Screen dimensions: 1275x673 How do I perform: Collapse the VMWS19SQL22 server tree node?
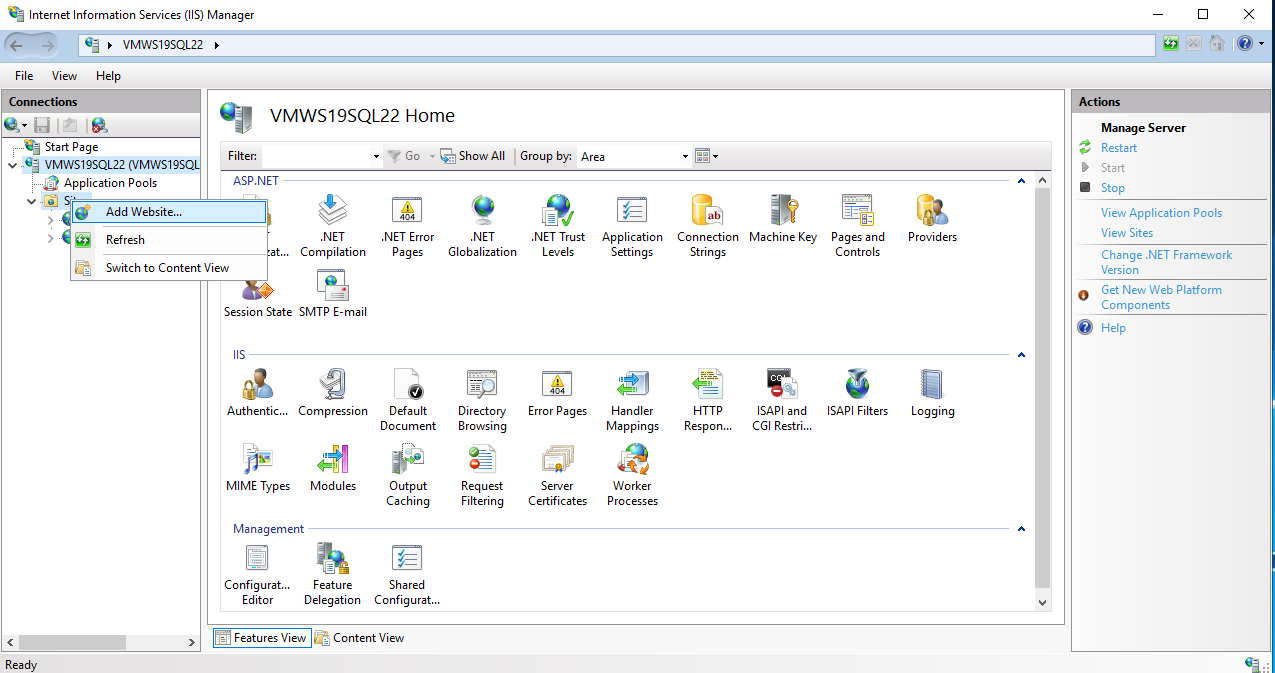[x=12, y=165]
